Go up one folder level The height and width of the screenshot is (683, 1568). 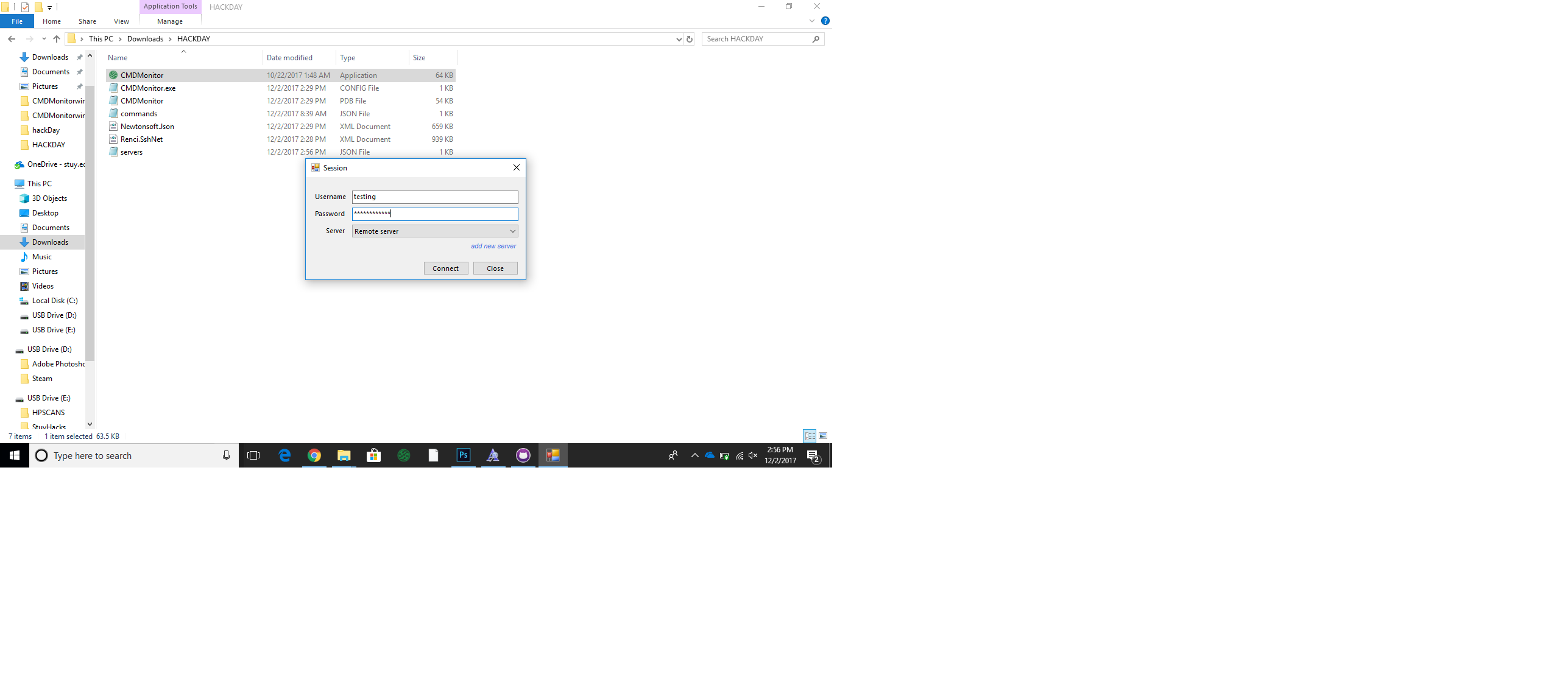point(57,39)
